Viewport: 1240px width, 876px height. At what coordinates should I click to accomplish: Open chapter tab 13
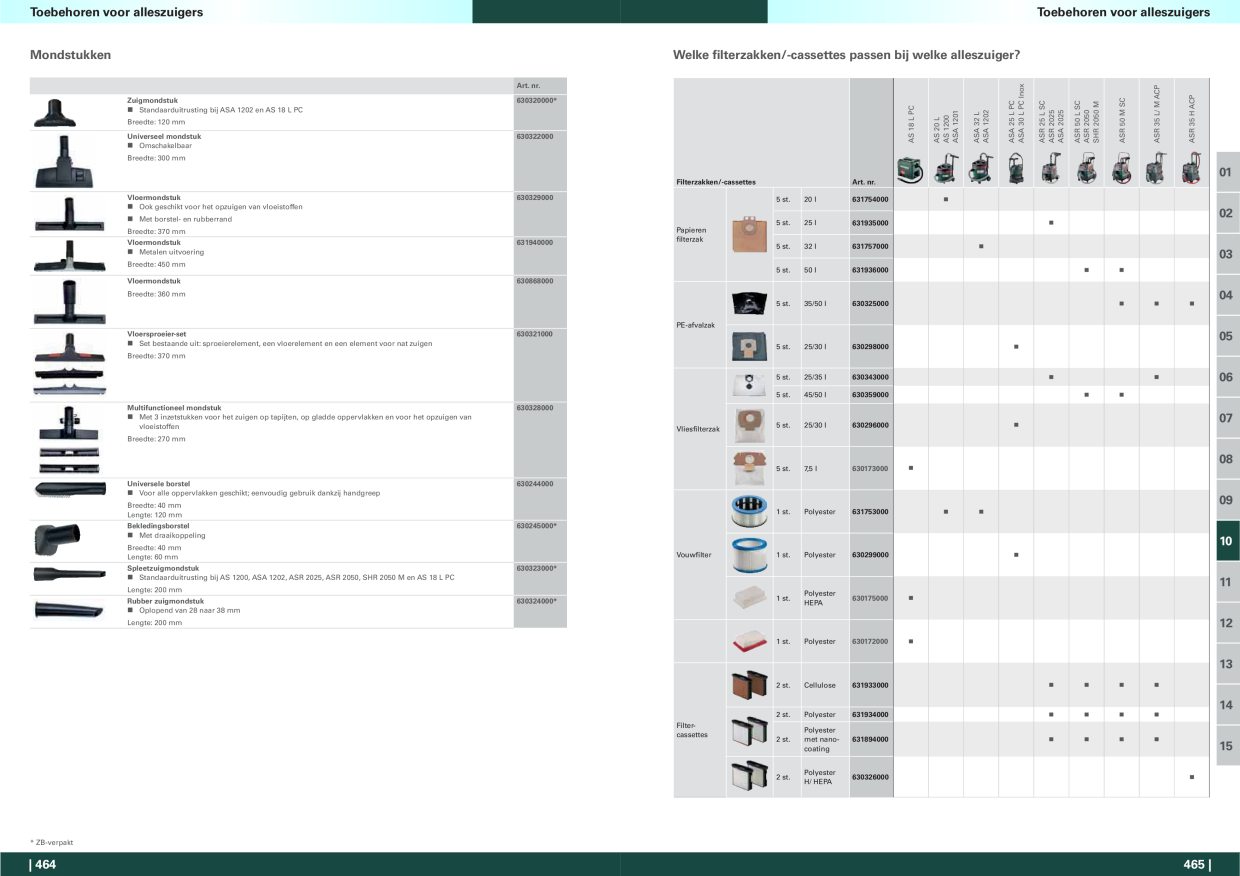click(x=1227, y=664)
